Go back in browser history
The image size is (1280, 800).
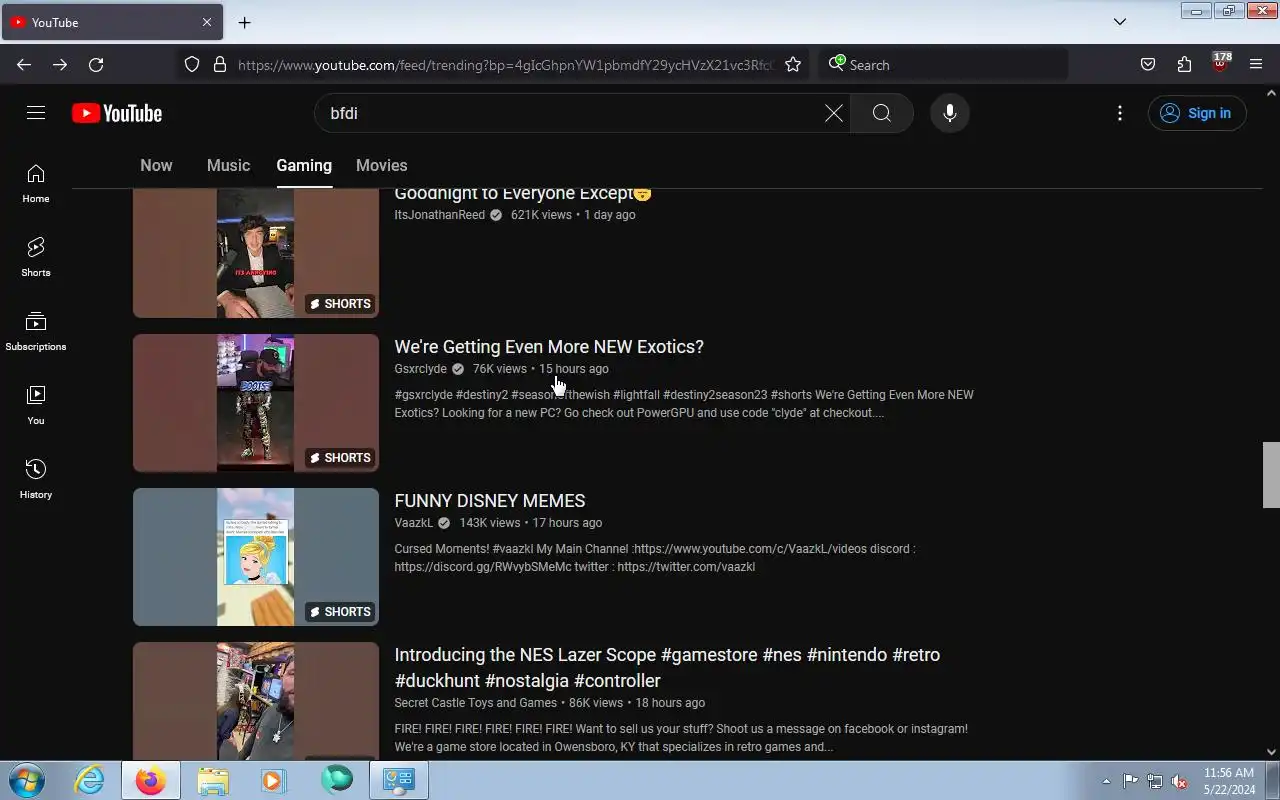tap(24, 65)
